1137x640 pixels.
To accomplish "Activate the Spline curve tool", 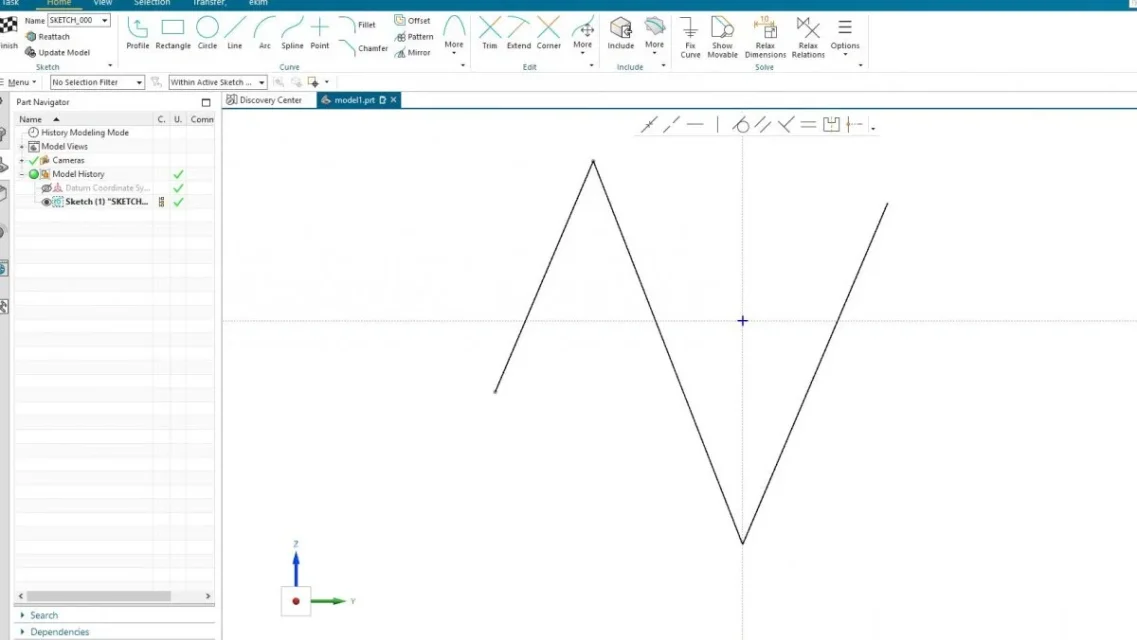I will 292,32.
